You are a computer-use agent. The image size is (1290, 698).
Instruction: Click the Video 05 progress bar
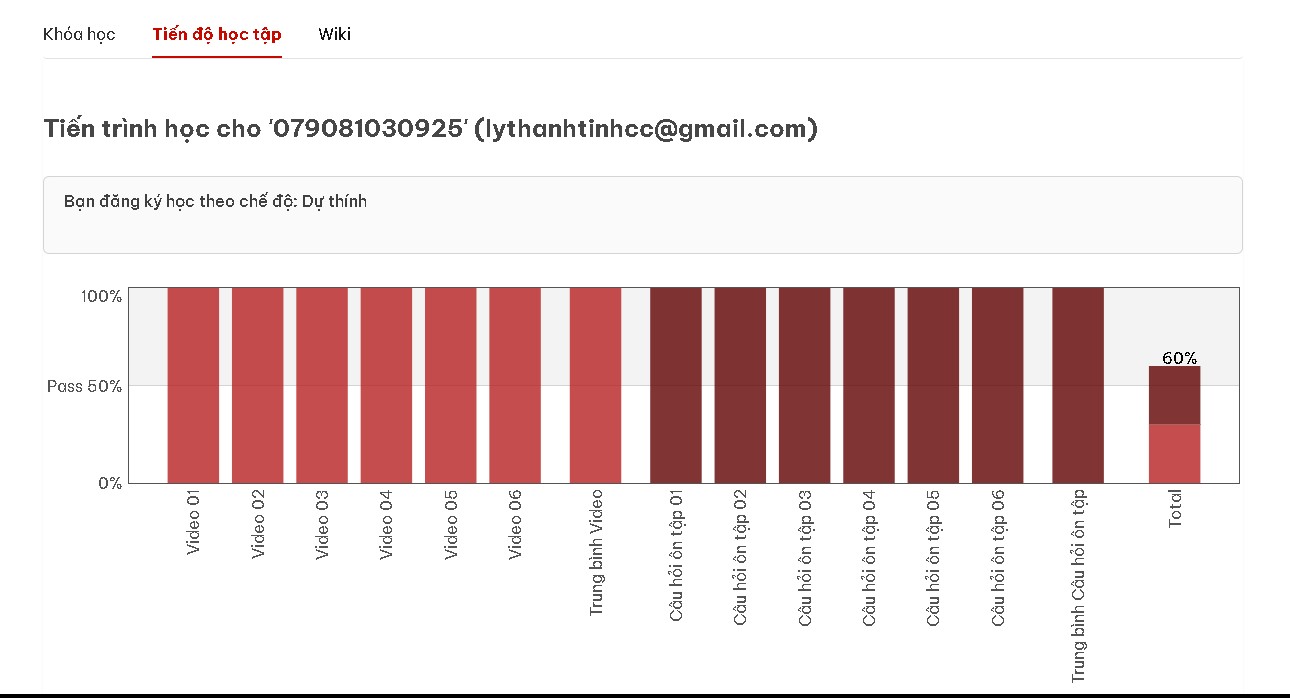pyautogui.click(x=450, y=385)
